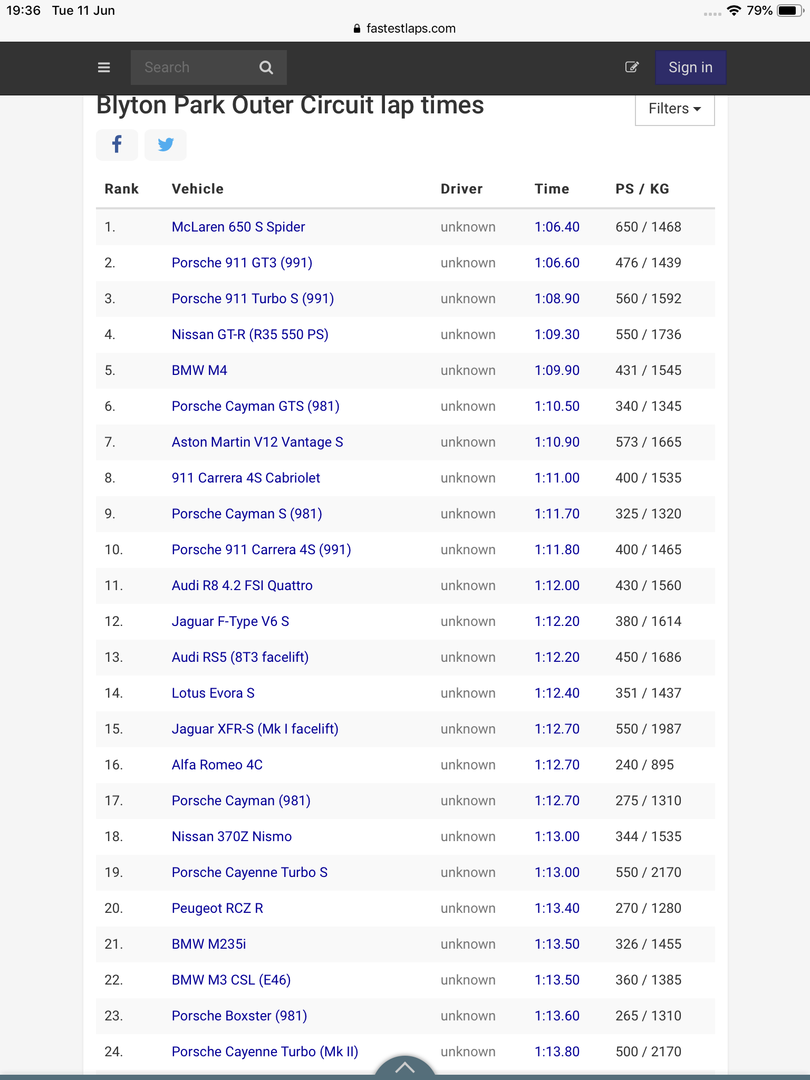Open Porsche Cayman S (981) link
This screenshot has width=810, height=1080.
point(247,513)
